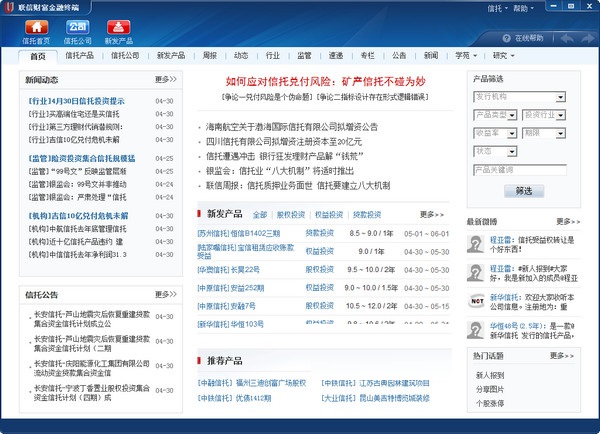Image resolution: width=600 pixels, height=434 pixels.
Task: Go back with the left arrow
Action: click(567, 38)
